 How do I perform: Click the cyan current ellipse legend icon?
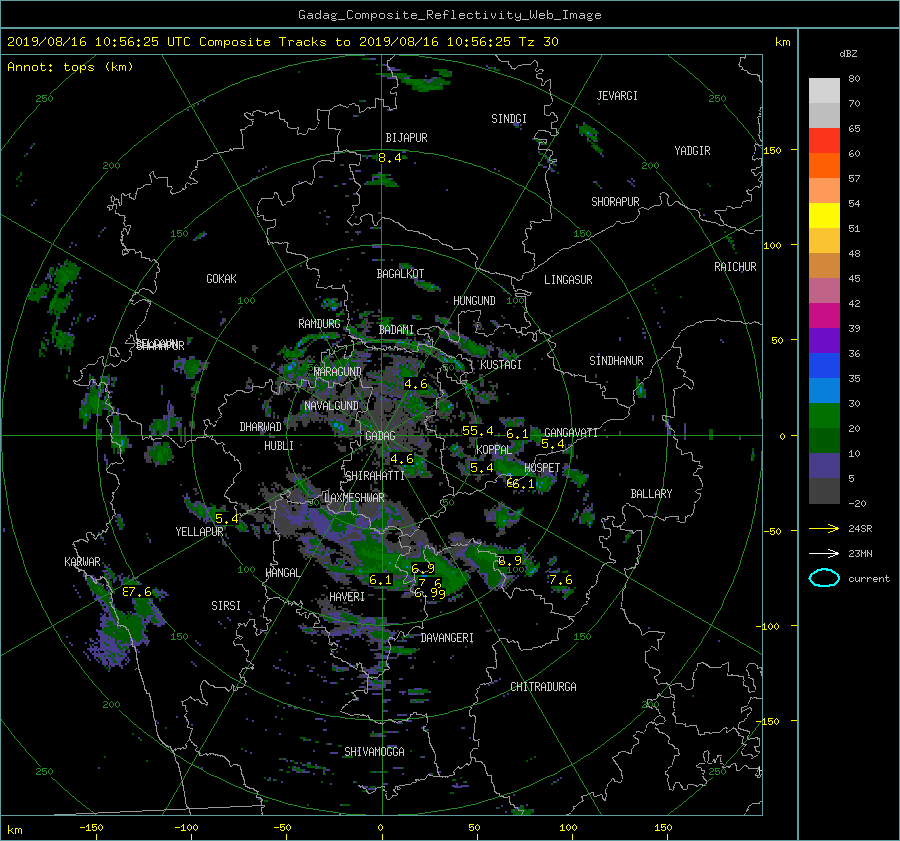824,578
